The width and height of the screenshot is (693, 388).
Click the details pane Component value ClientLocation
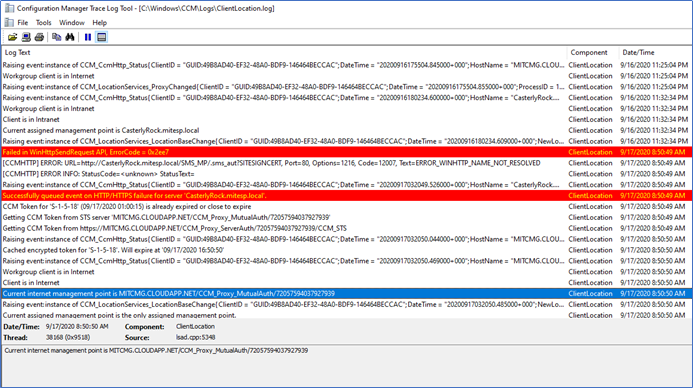pyautogui.click(x=195, y=327)
